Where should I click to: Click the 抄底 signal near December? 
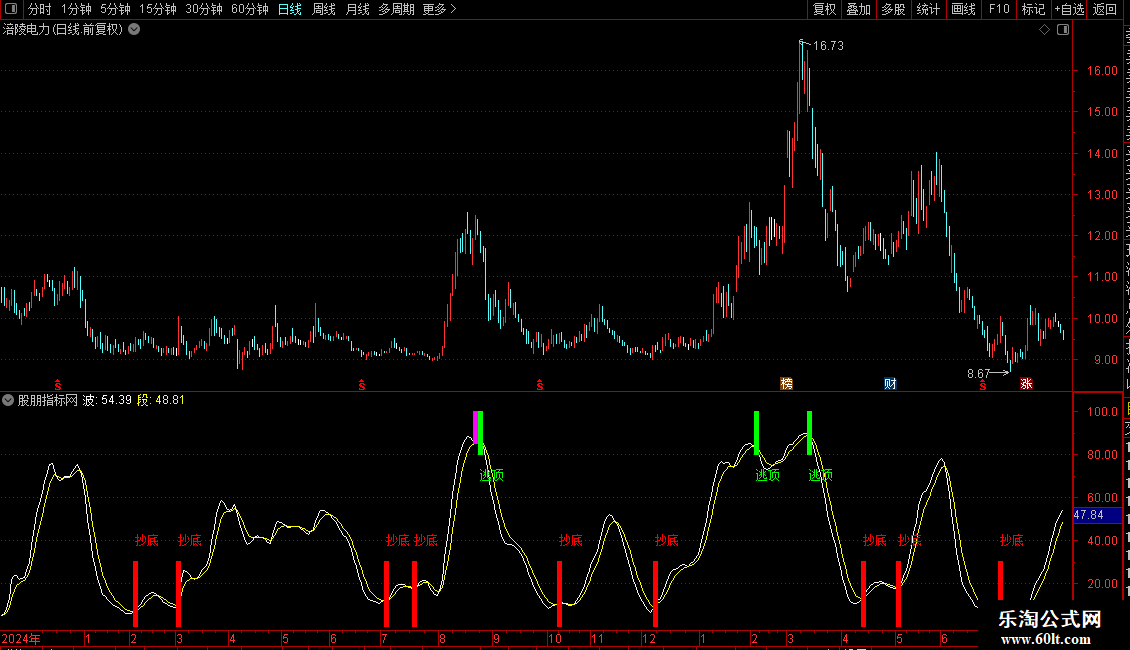[667, 540]
